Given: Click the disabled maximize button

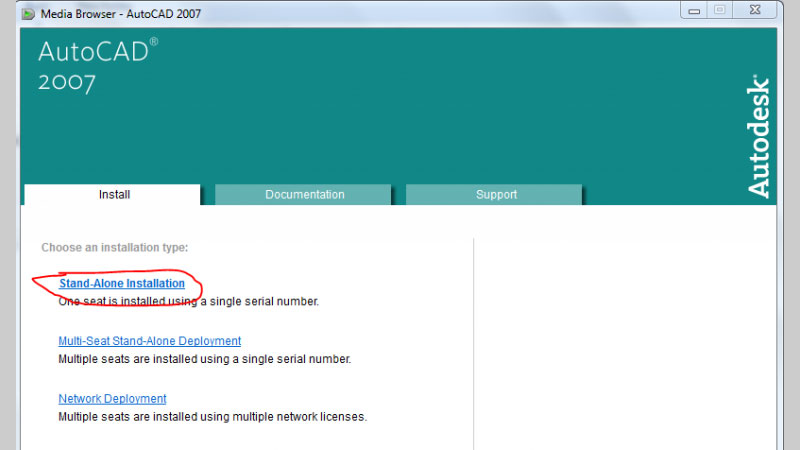Looking at the screenshot, I should point(719,9).
